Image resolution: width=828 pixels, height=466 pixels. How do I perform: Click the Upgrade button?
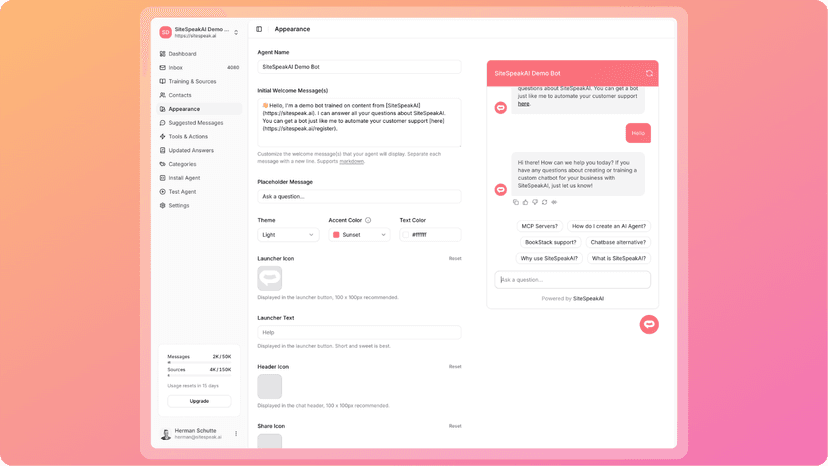tap(199, 401)
